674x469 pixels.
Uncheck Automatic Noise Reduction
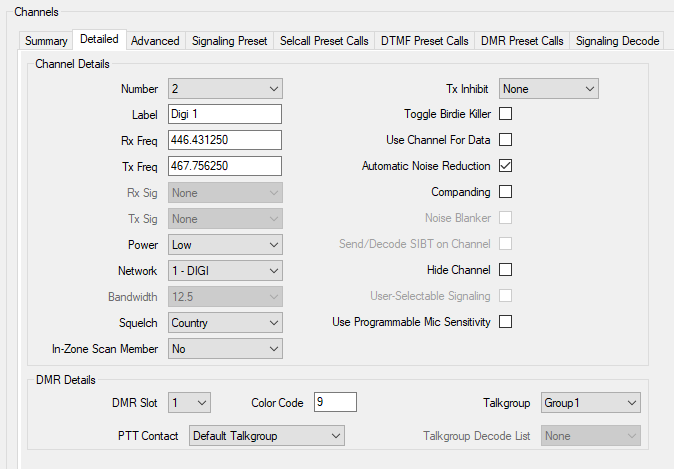pos(506,166)
